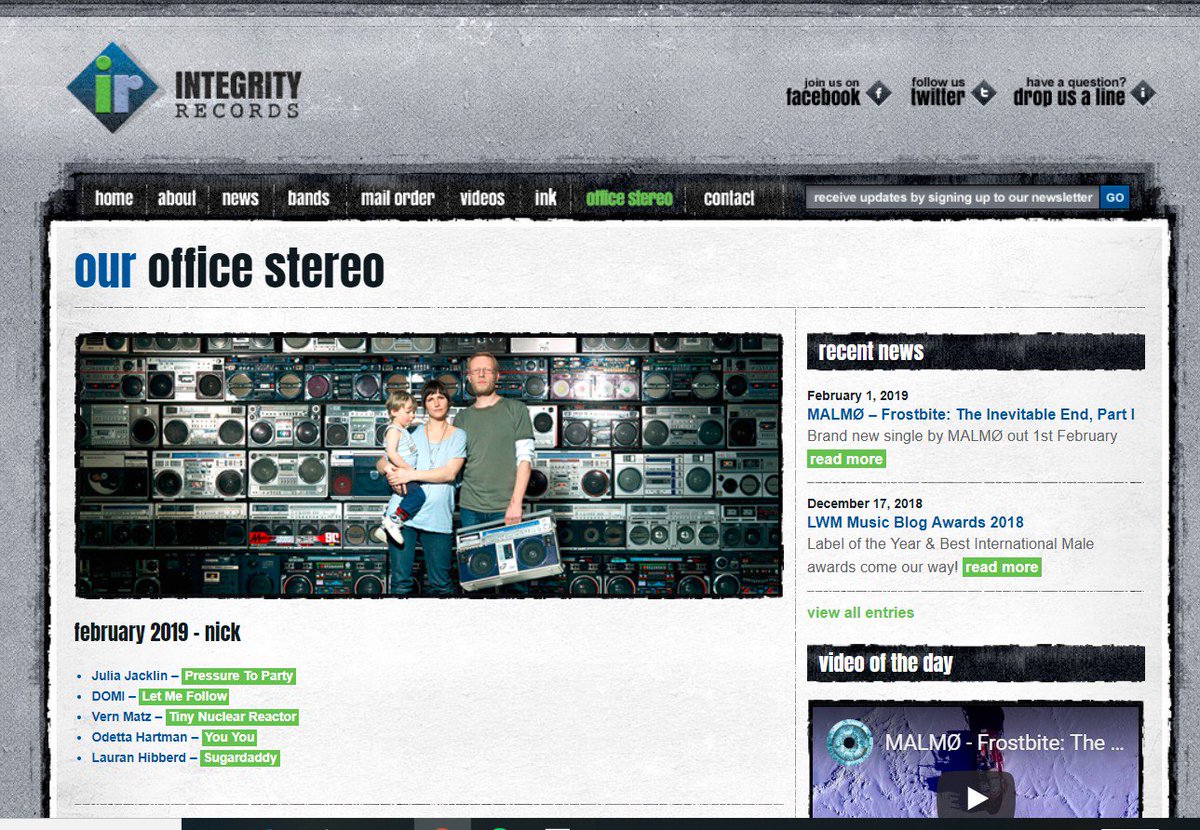The width and height of the screenshot is (1200, 830).
Task: Open the about page
Action: (x=177, y=198)
